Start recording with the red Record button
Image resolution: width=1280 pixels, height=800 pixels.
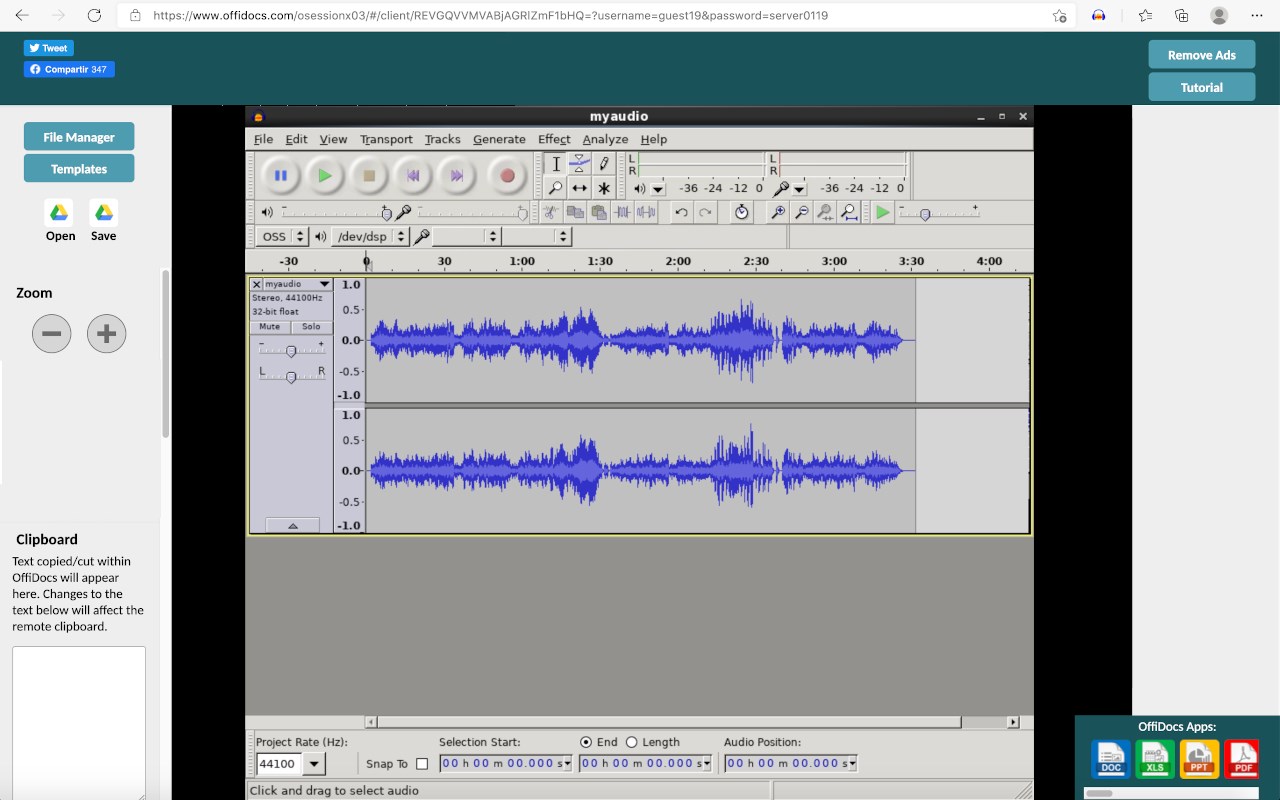507,176
